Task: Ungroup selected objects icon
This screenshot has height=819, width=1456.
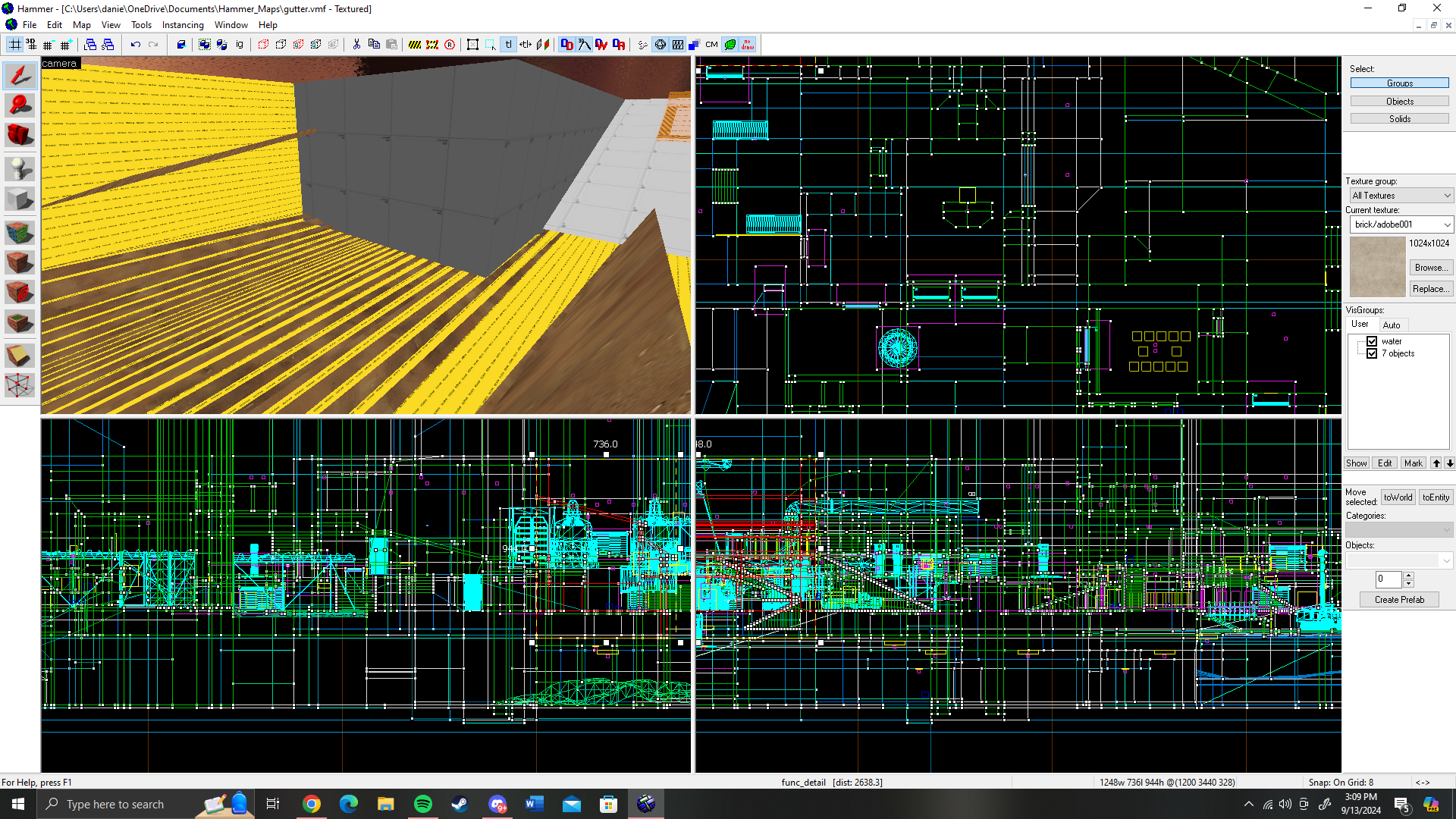Action: point(222,45)
